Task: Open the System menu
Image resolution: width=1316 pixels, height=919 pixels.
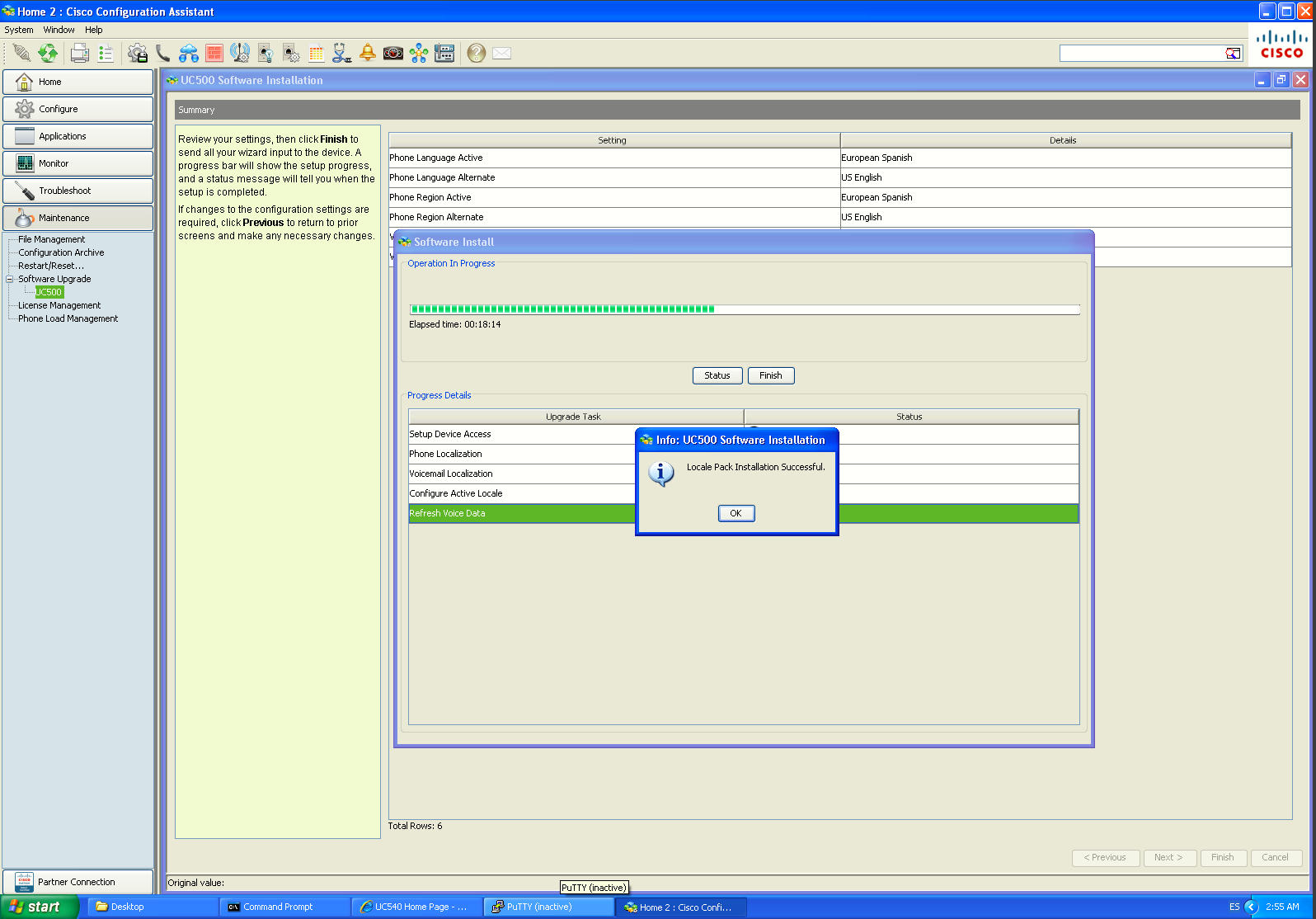Action: point(19,30)
